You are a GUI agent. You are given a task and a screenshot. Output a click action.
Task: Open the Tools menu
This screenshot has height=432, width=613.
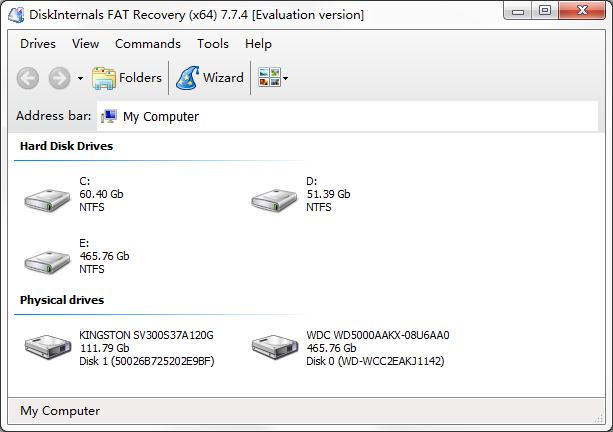point(213,44)
